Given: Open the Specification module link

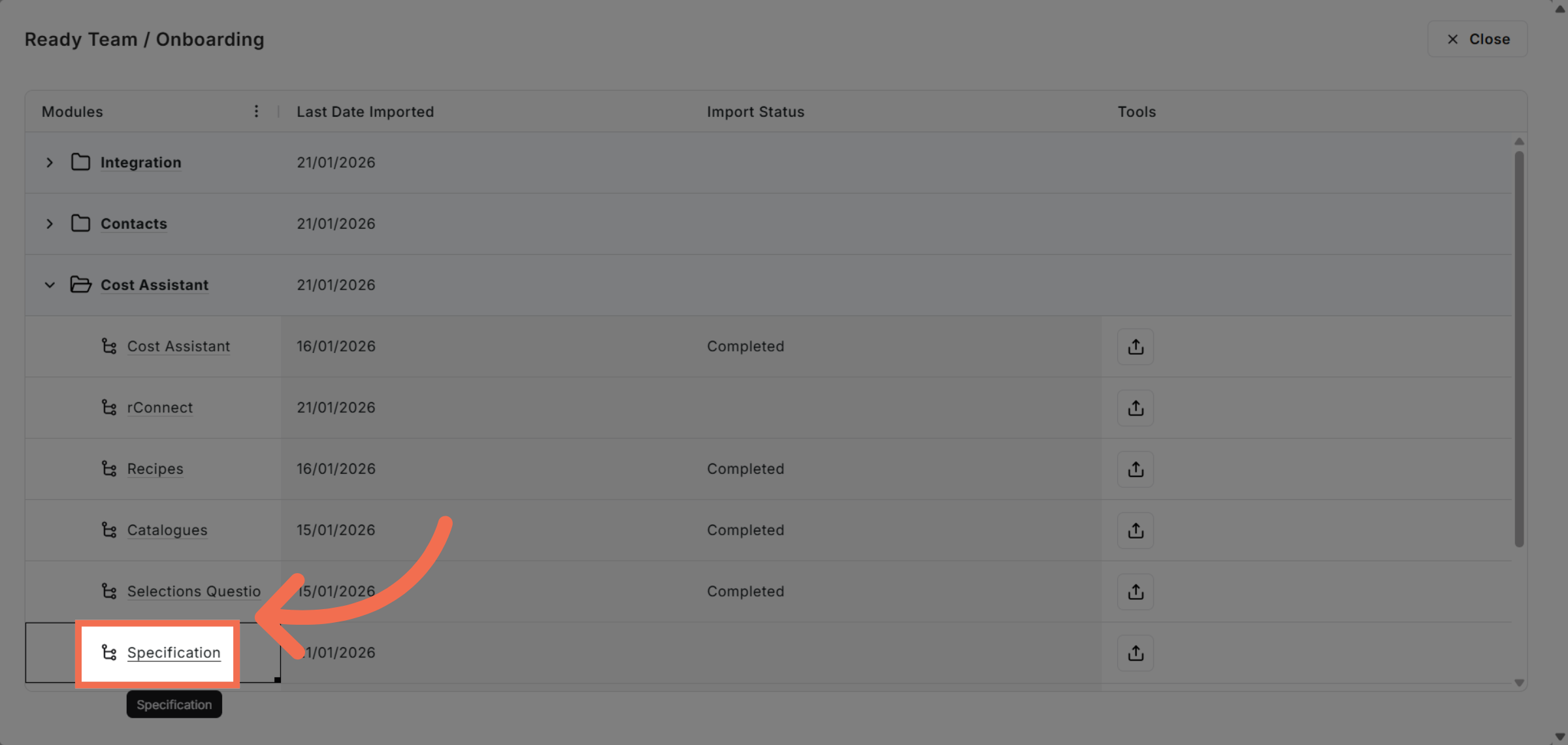Looking at the screenshot, I should [173, 652].
